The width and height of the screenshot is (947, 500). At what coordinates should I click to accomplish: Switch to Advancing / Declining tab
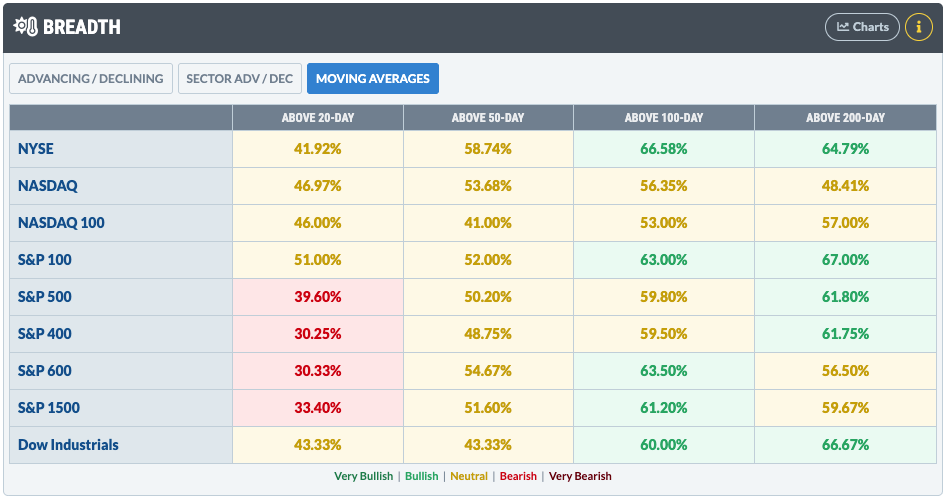pyautogui.click(x=91, y=79)
